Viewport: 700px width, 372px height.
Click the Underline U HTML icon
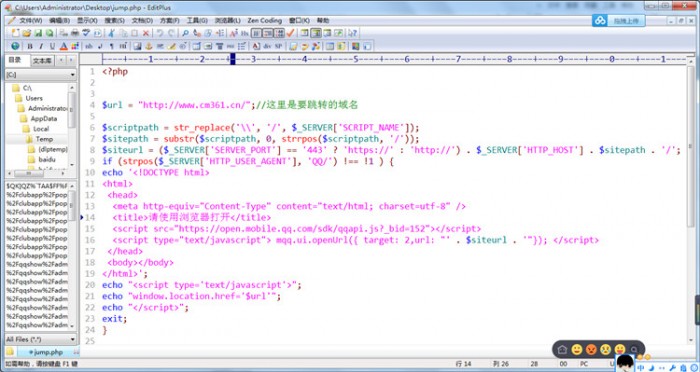52,46
